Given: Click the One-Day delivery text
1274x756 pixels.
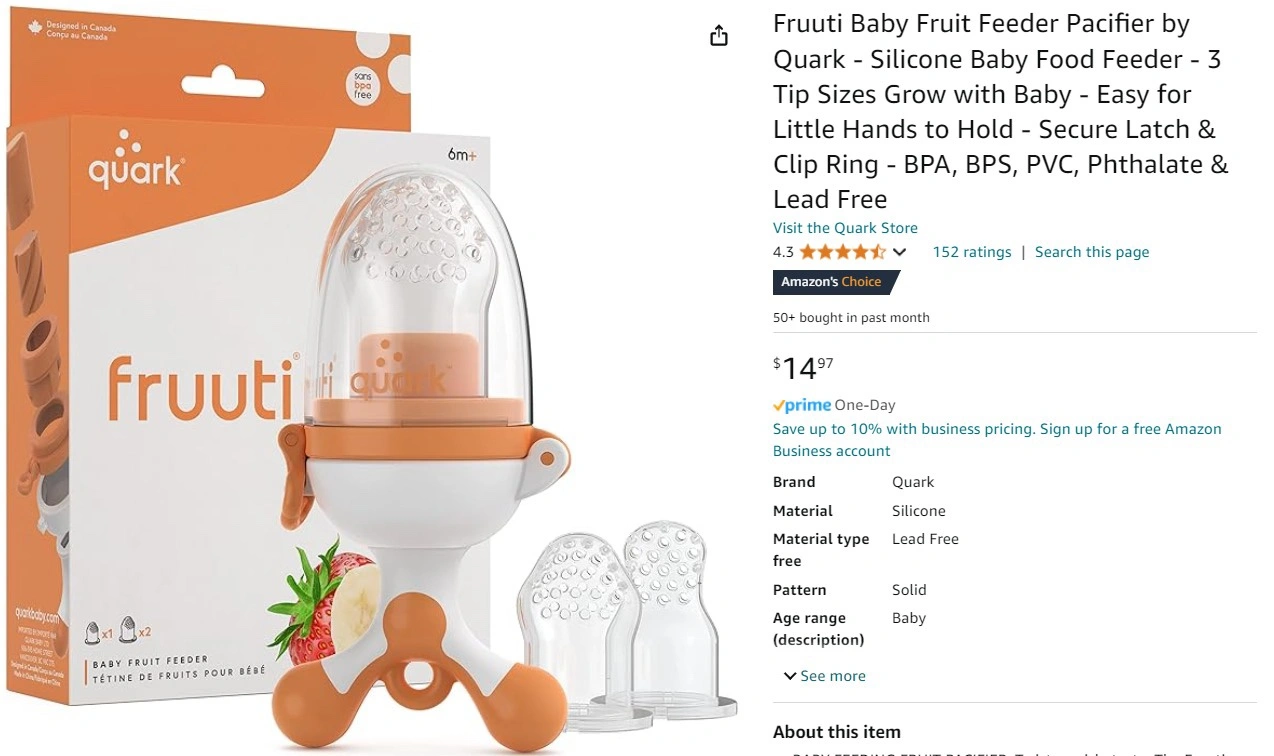Looking at the screenshot, I should point(865,405).
